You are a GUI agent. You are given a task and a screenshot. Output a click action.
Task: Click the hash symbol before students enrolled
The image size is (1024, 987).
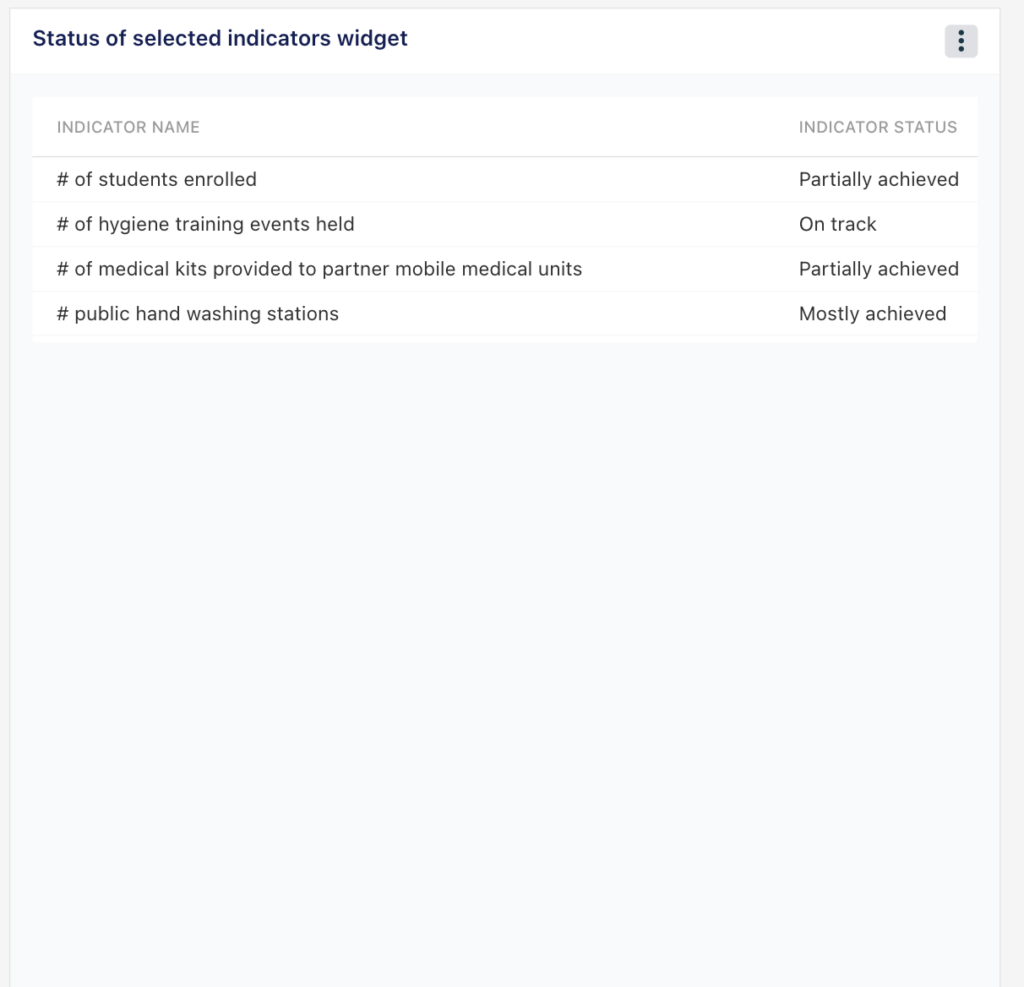pyautogui.click(x=63, y=180)
